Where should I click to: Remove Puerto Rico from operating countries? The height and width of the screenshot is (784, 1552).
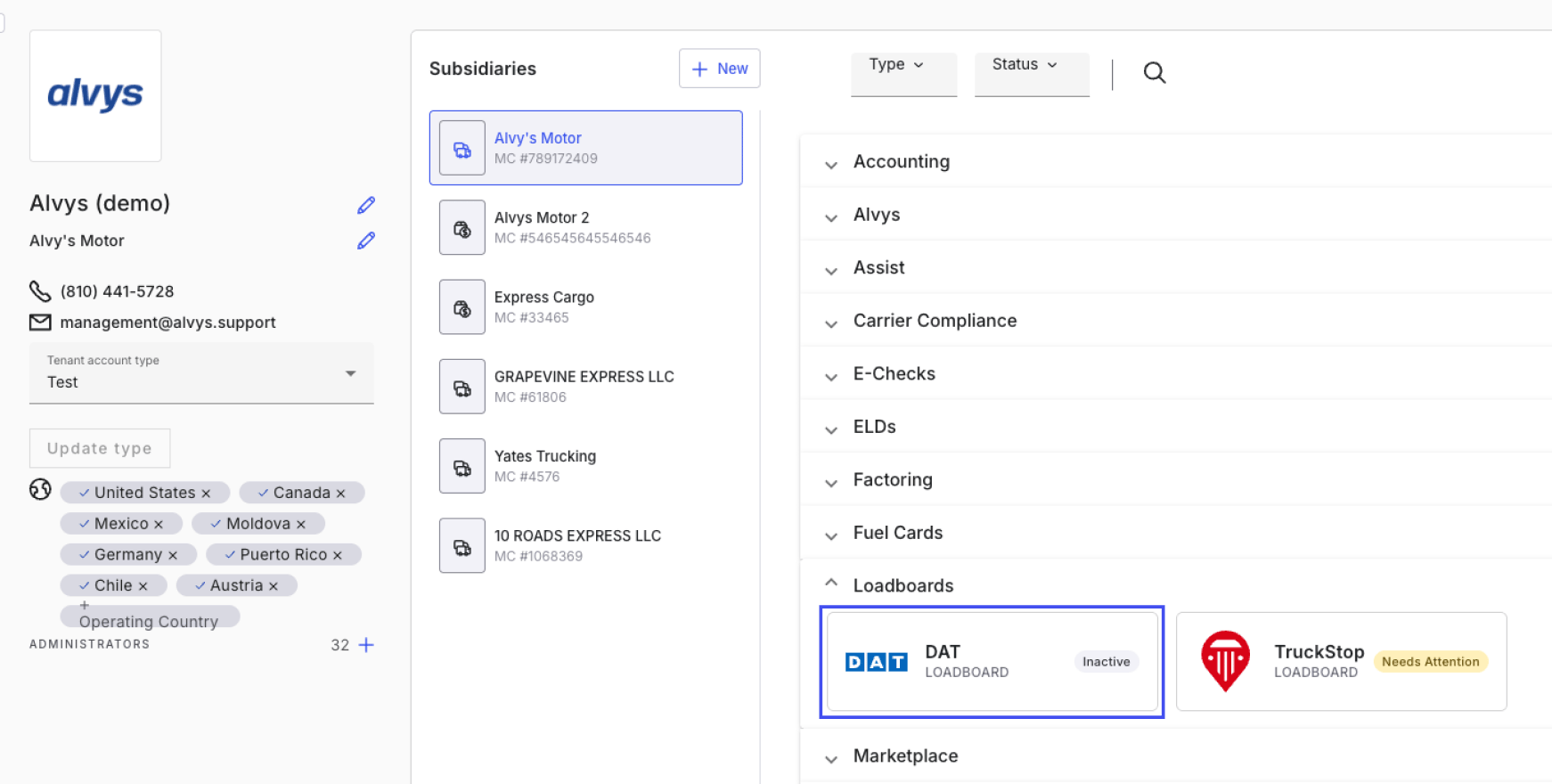tap(338, 555)
